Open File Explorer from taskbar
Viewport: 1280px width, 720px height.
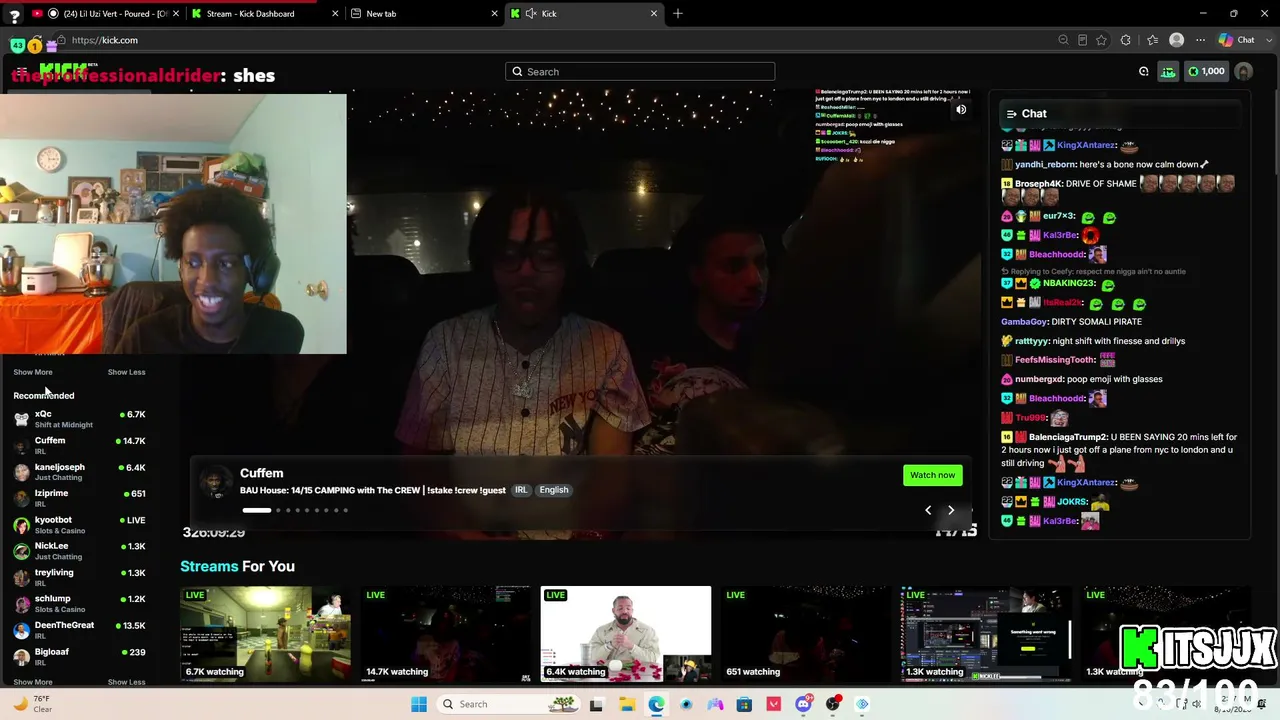(x=627, y=704)
